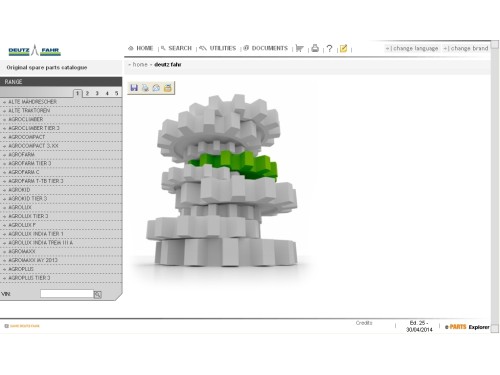Open help via the question mark icon

[x=329, y=49]
